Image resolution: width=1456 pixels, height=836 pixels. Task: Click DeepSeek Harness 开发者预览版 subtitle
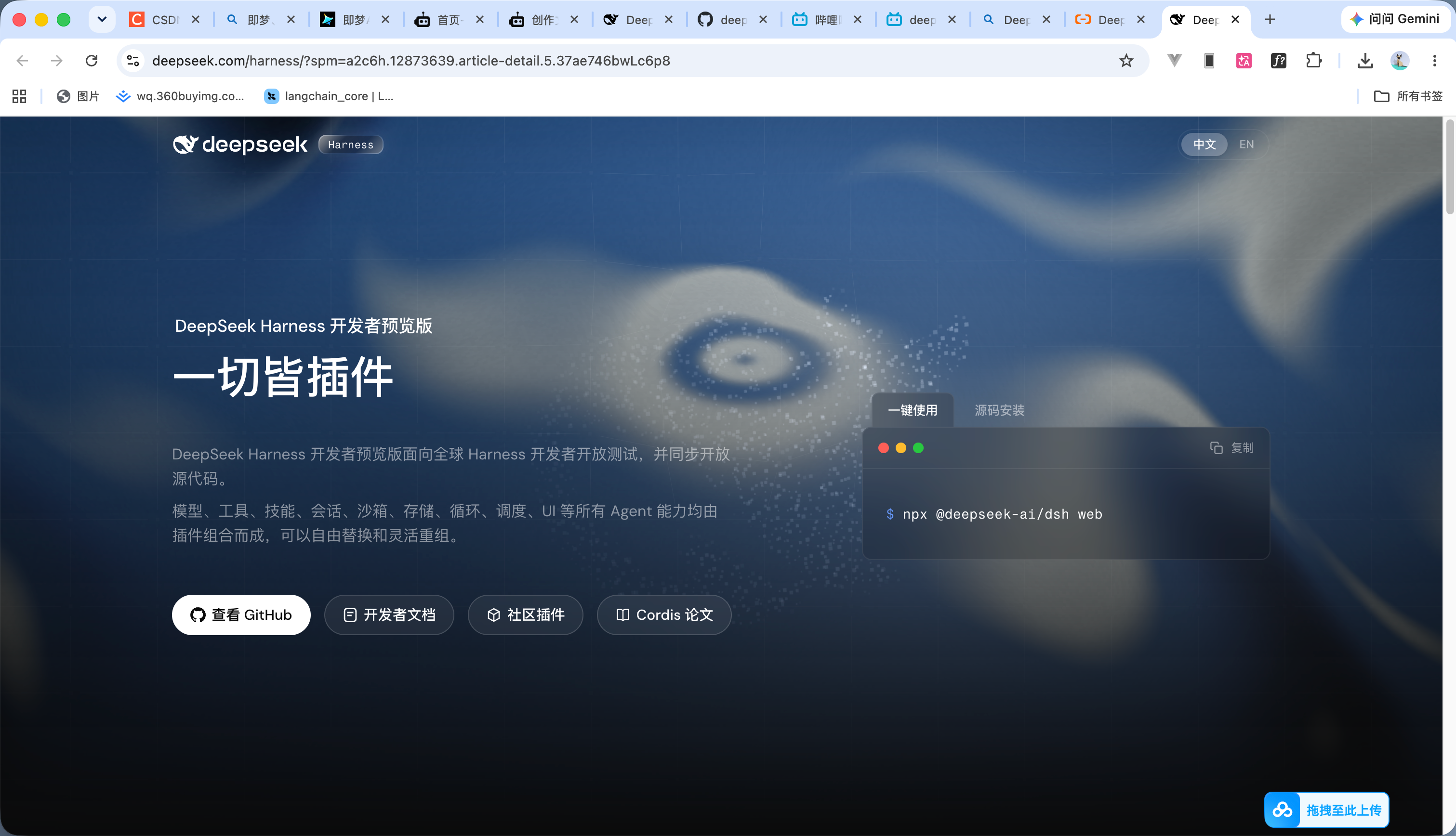[x=303, y=326]
